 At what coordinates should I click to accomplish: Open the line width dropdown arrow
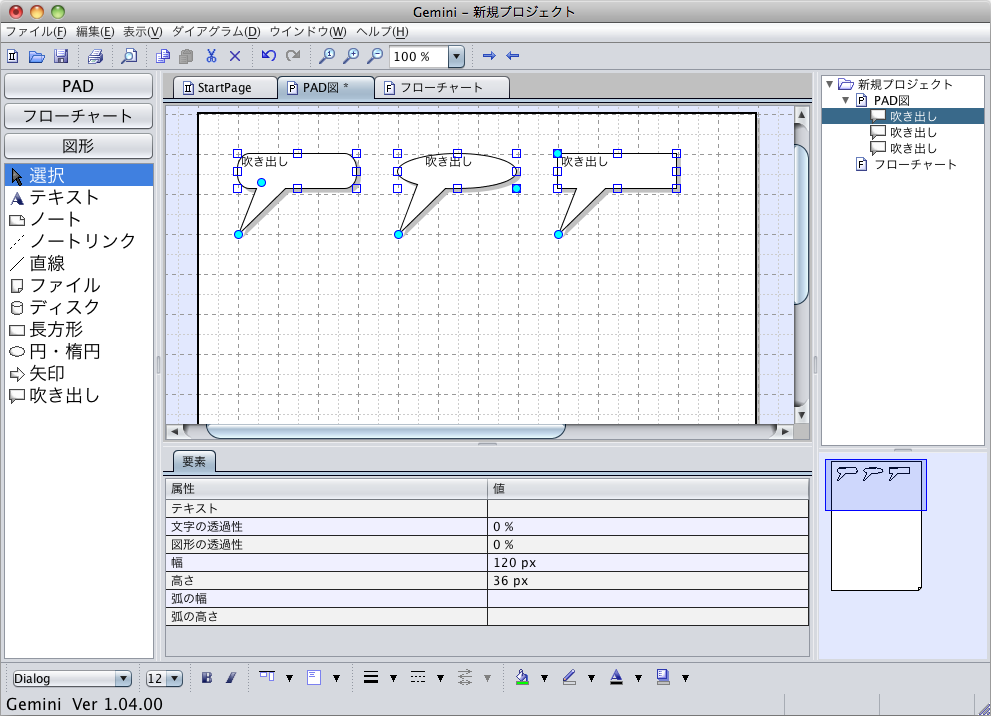(393, 678)
